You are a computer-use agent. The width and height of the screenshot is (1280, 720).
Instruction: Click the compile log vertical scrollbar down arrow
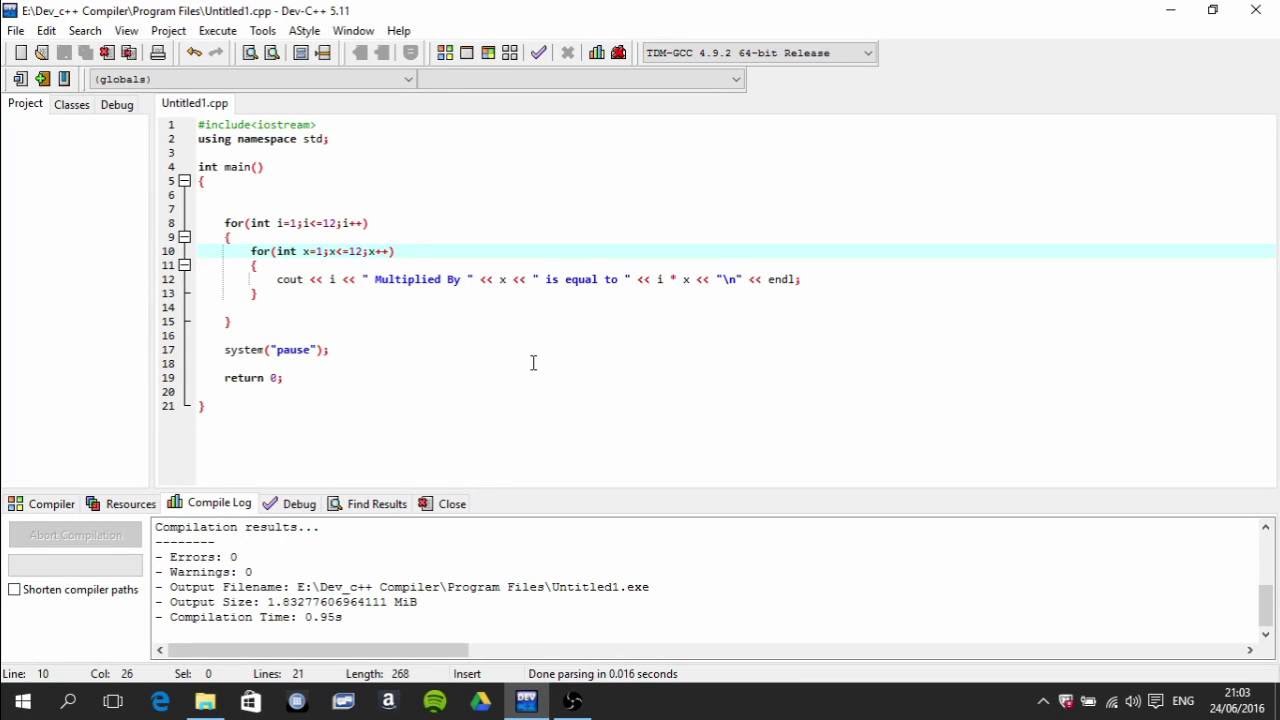tap(1266, 634)
